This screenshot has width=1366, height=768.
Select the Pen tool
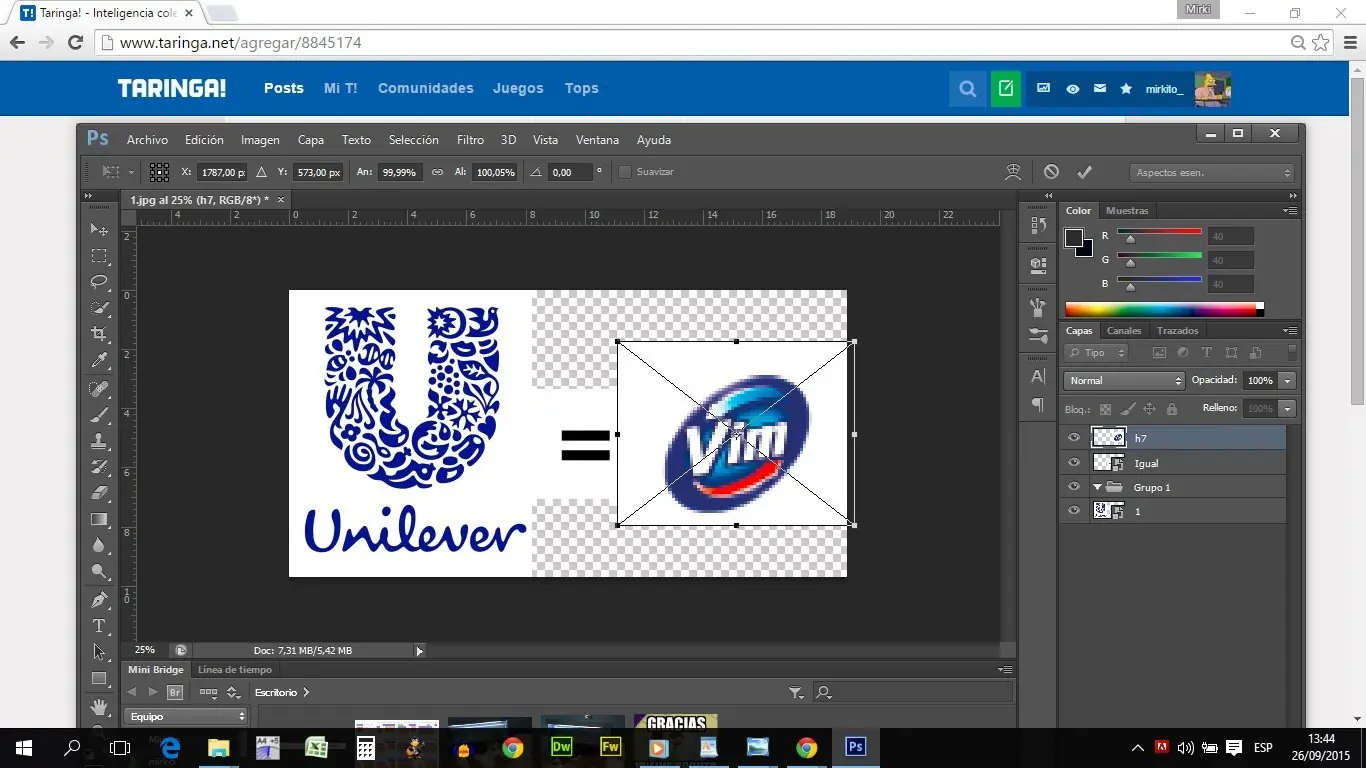(x=99, y=600)
